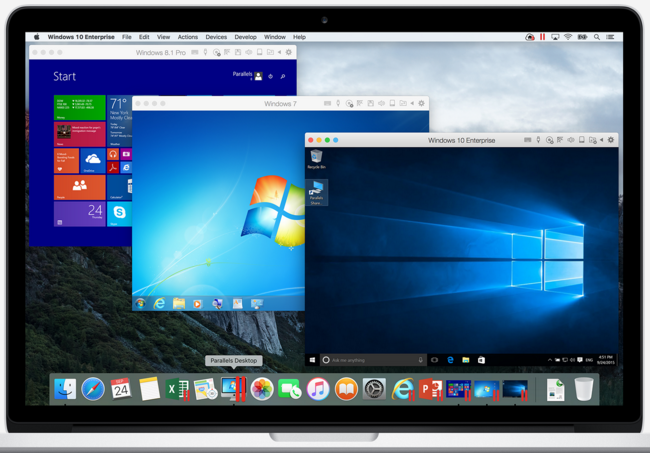Screen dimensions: 650x453
Task: Open the People tile on Start screen
Action: click(80, 187)
